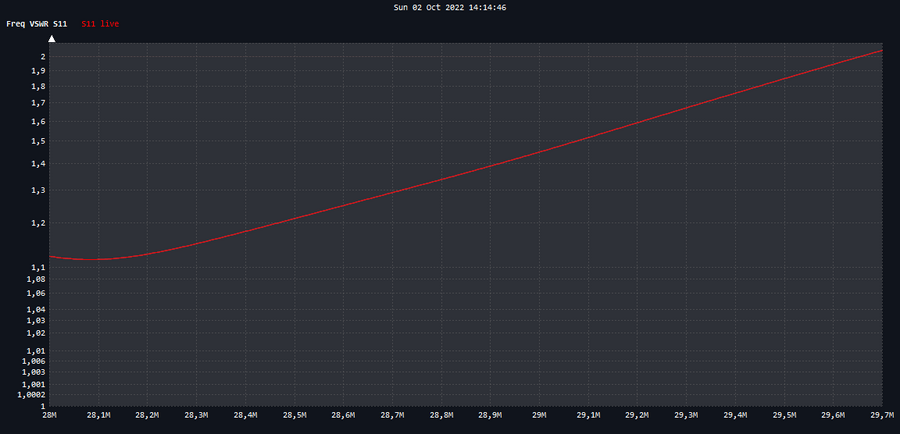The height and width of the screenshot is (434, 900).
Task: Click the 1,01 label on VSWR axis
Action: coord(36,351)
